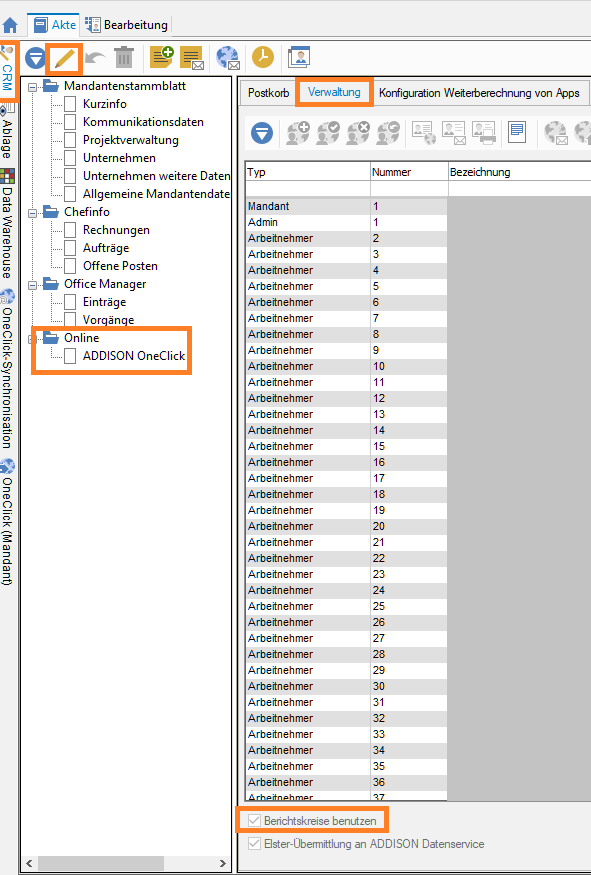Select Kommunikationsdaten in the tree
The width and height of the screenshot is (591, 875).
[x=143, y=122]
